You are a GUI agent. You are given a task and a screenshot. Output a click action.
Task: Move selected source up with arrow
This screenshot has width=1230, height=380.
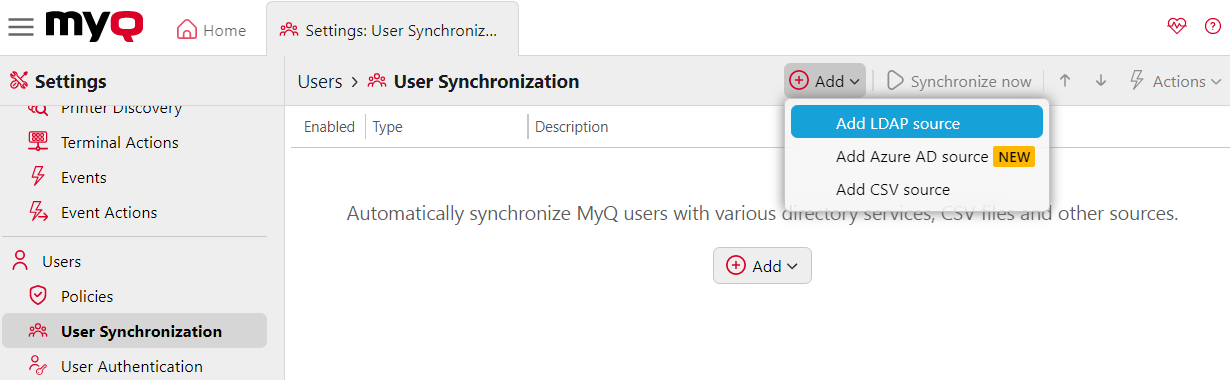coord(1065,81)
